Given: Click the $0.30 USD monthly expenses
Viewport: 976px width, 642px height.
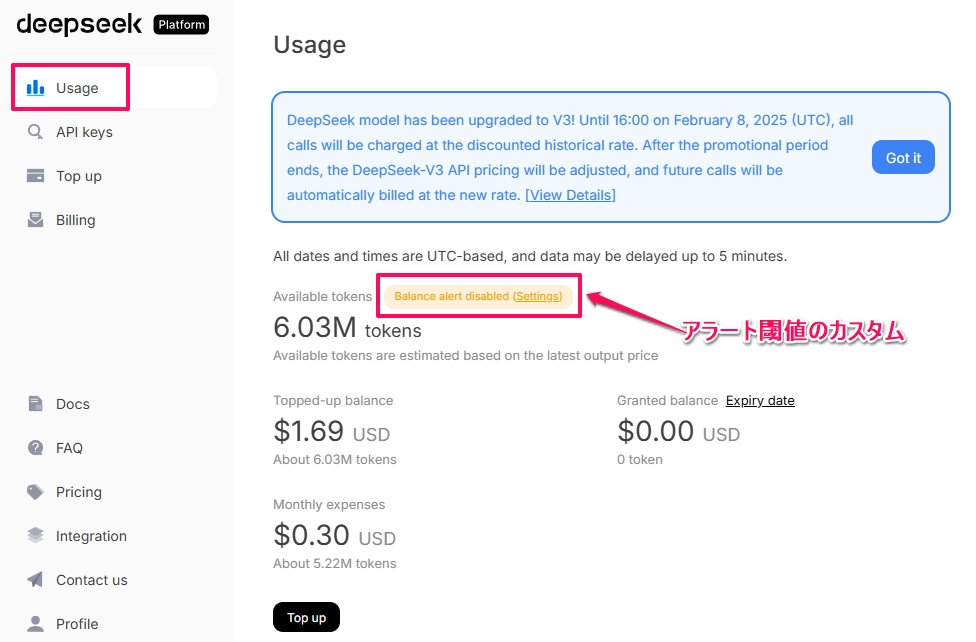Looking at the screenshot, I should [334, 536].
